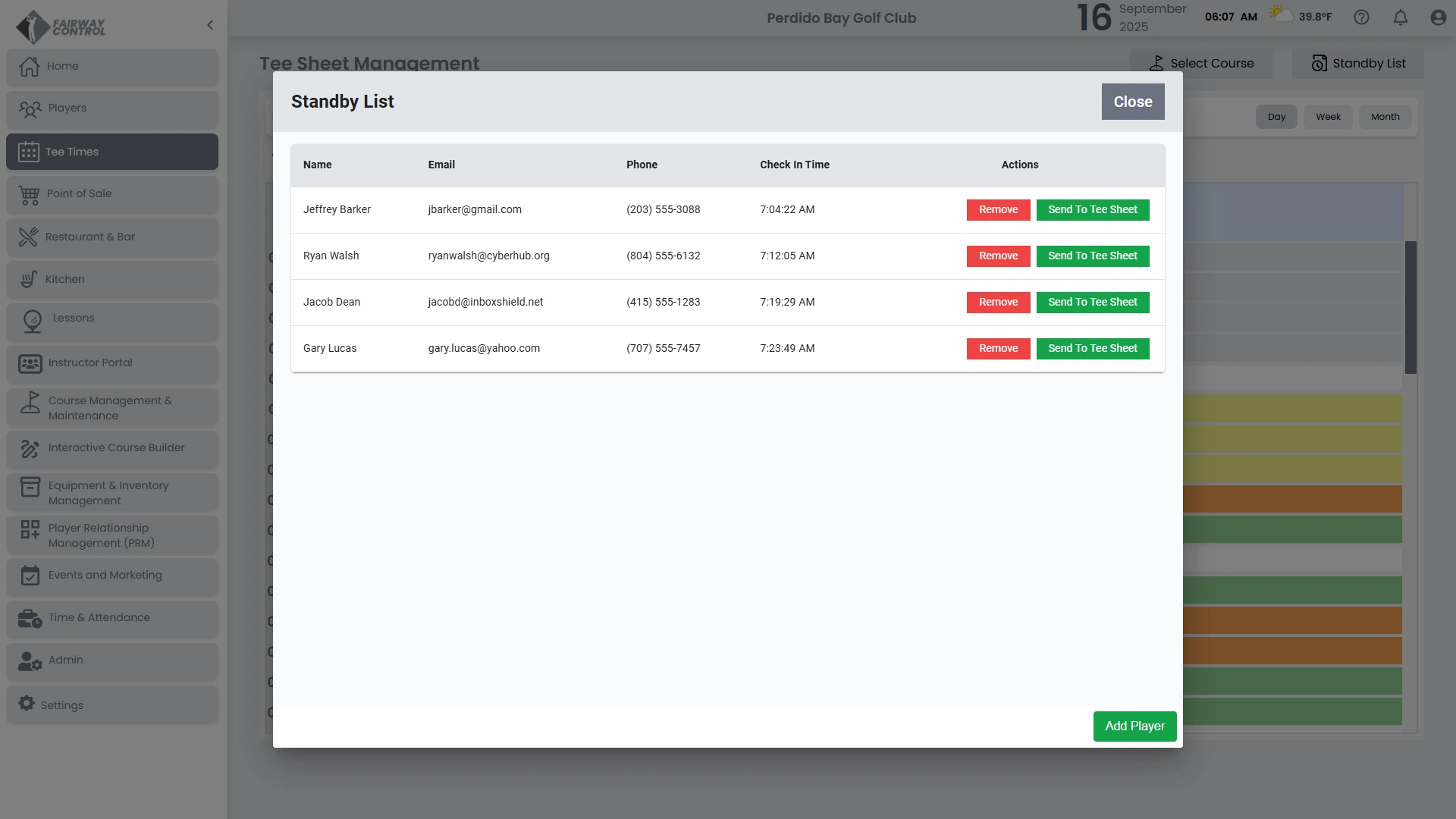This screenshot has width=1456, height=819.
Task: Click the Lessons golf ball icon
Action: [33, 322]
